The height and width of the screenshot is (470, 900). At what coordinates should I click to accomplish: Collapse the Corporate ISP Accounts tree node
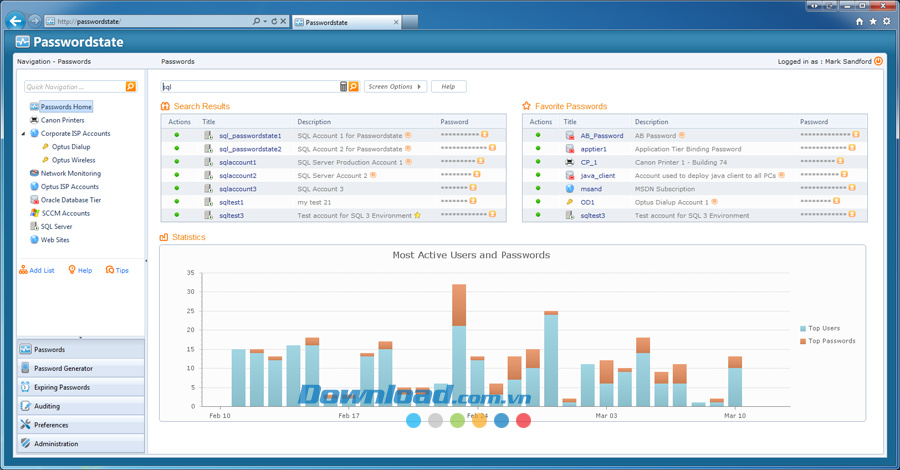(x=24, y=134)
